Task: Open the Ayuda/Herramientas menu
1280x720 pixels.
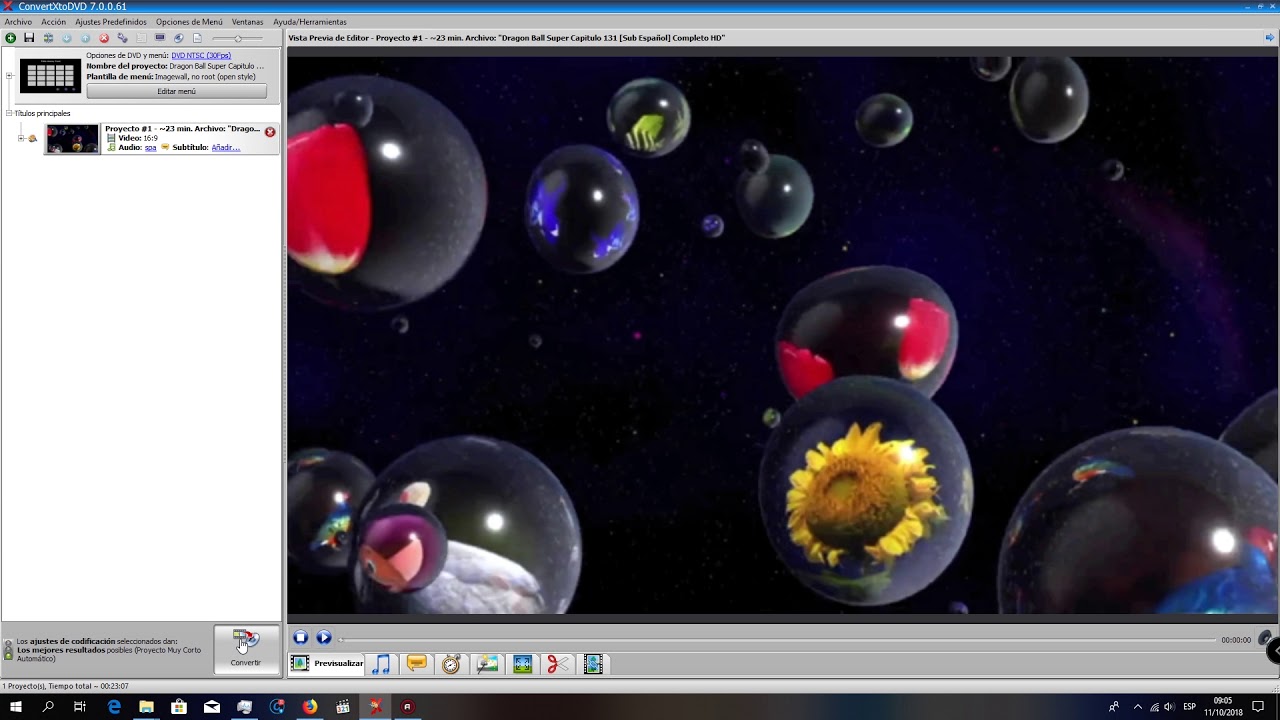Action: (x=310, y=22)
